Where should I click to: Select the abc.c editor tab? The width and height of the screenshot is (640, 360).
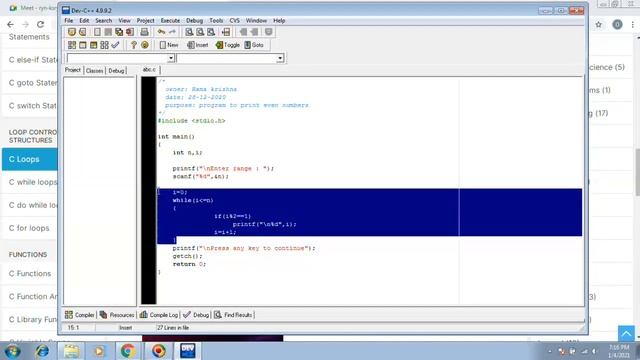coord(149,70)
